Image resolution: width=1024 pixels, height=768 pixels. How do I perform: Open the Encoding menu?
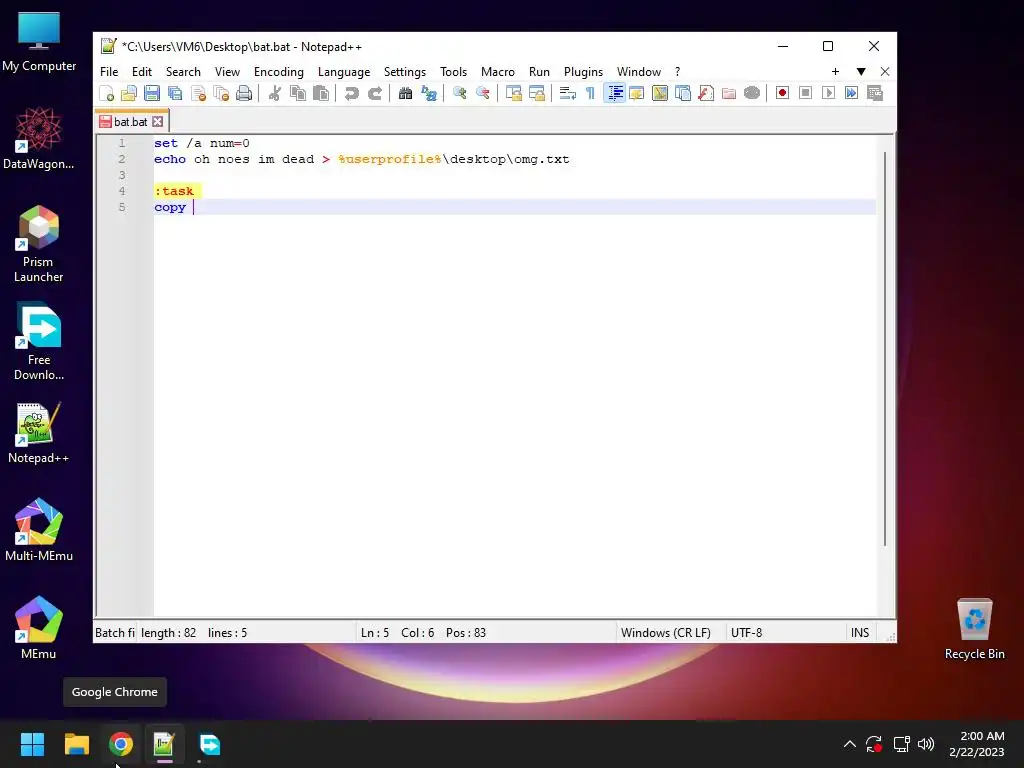[279, 72]
